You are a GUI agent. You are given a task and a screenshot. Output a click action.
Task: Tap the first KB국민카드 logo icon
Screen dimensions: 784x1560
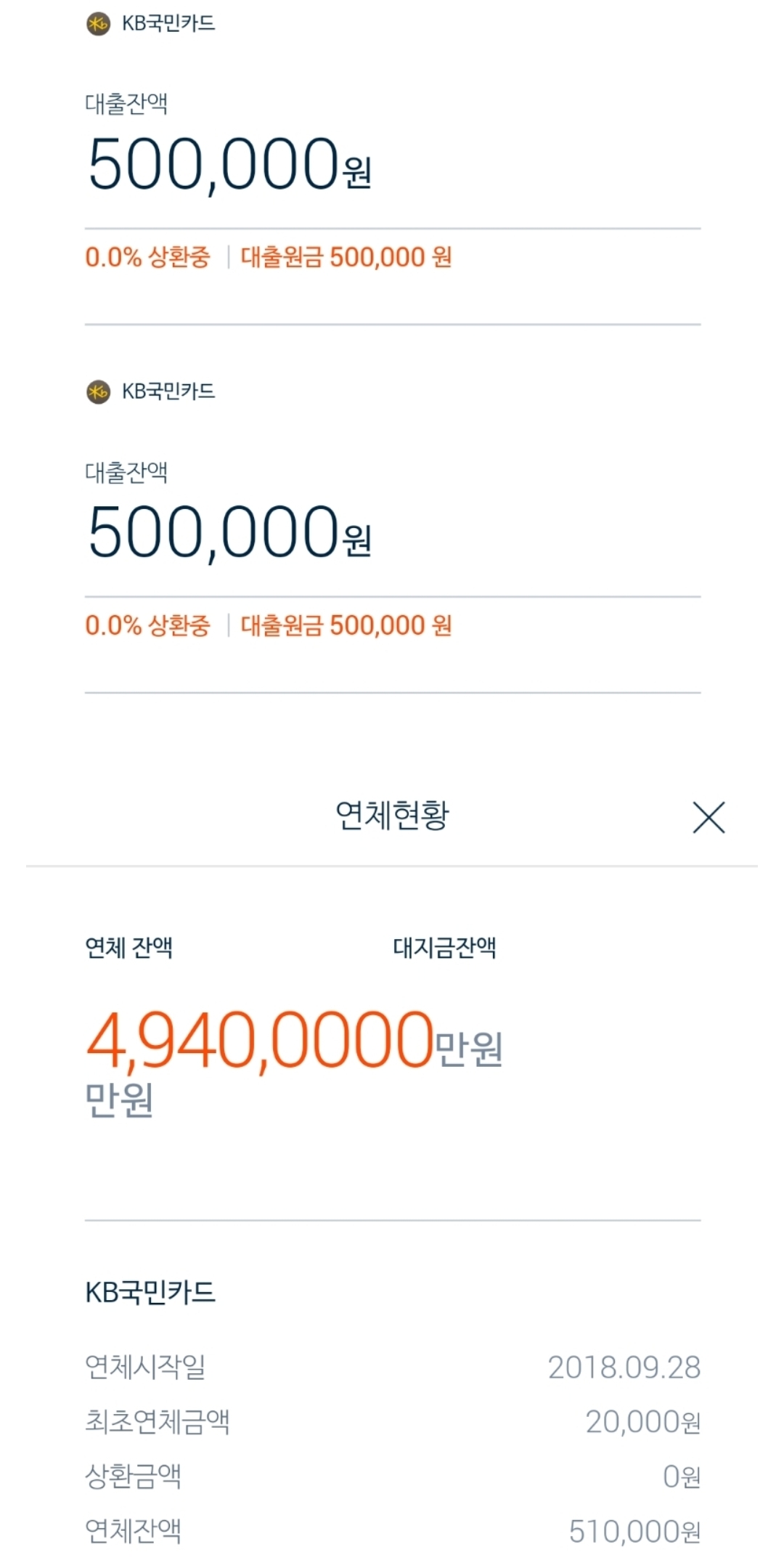pyautogui.click(x=98, y=24)
